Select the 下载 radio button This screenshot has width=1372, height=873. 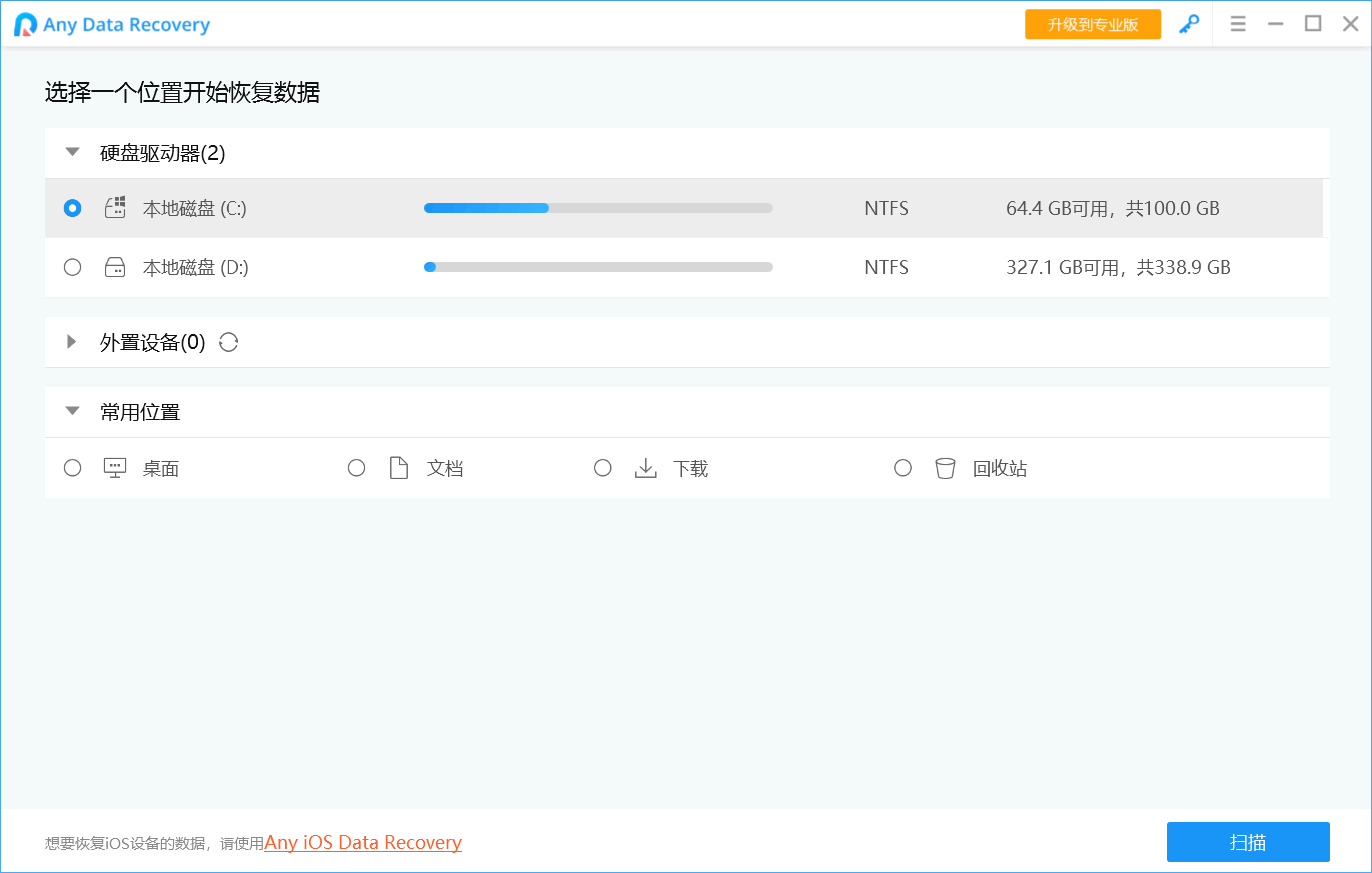point(602,468)
